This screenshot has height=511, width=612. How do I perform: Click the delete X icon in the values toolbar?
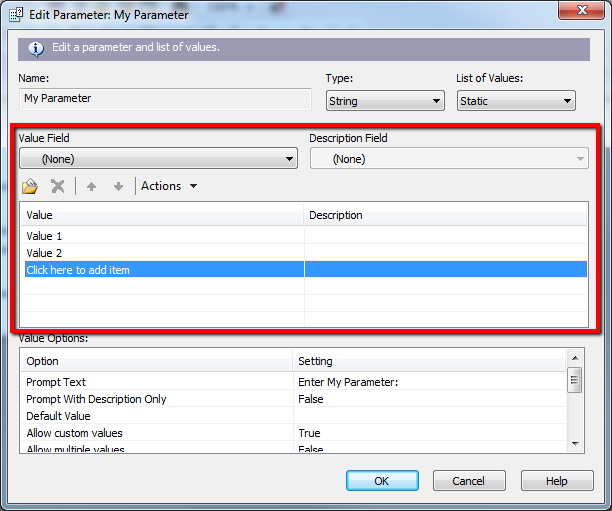pyautogui.click(x=58, y=186)
